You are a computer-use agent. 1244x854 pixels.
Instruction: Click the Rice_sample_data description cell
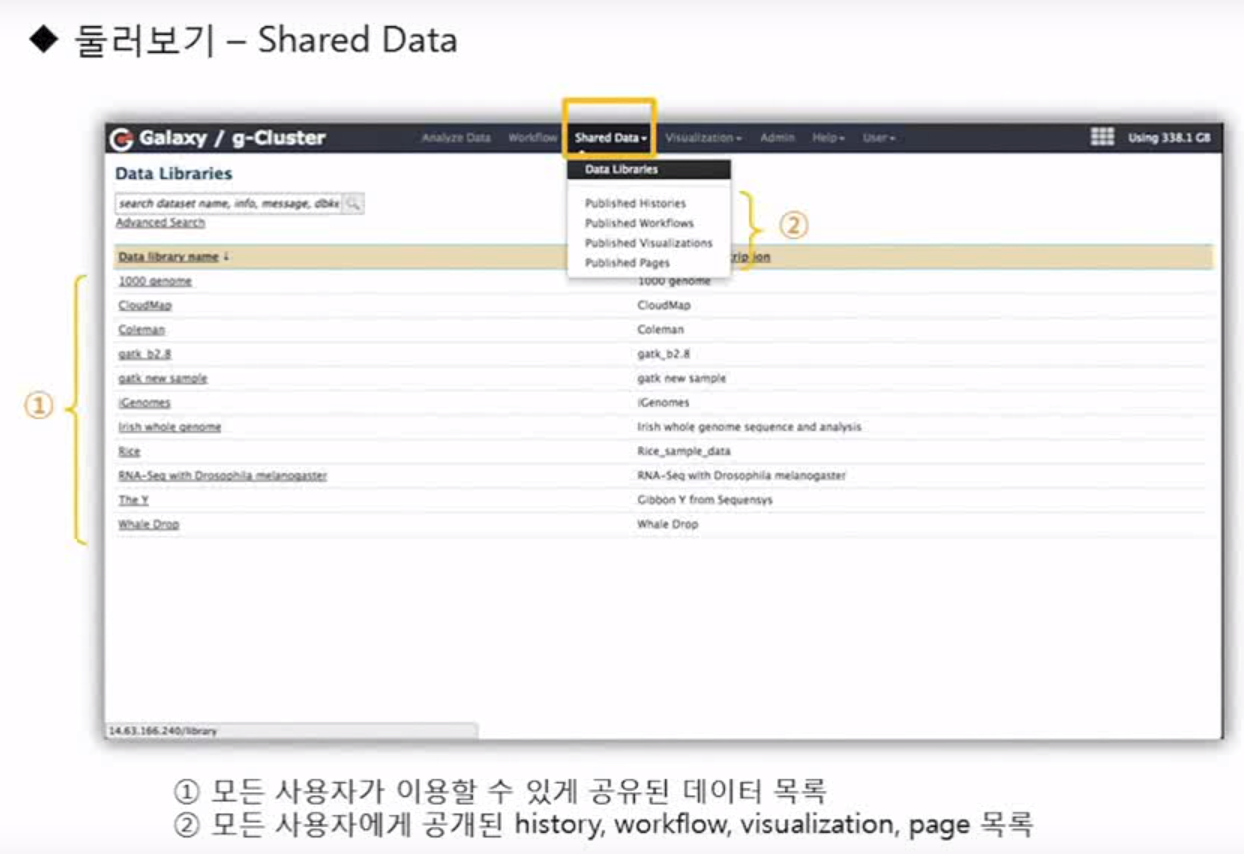coord(684,451)
